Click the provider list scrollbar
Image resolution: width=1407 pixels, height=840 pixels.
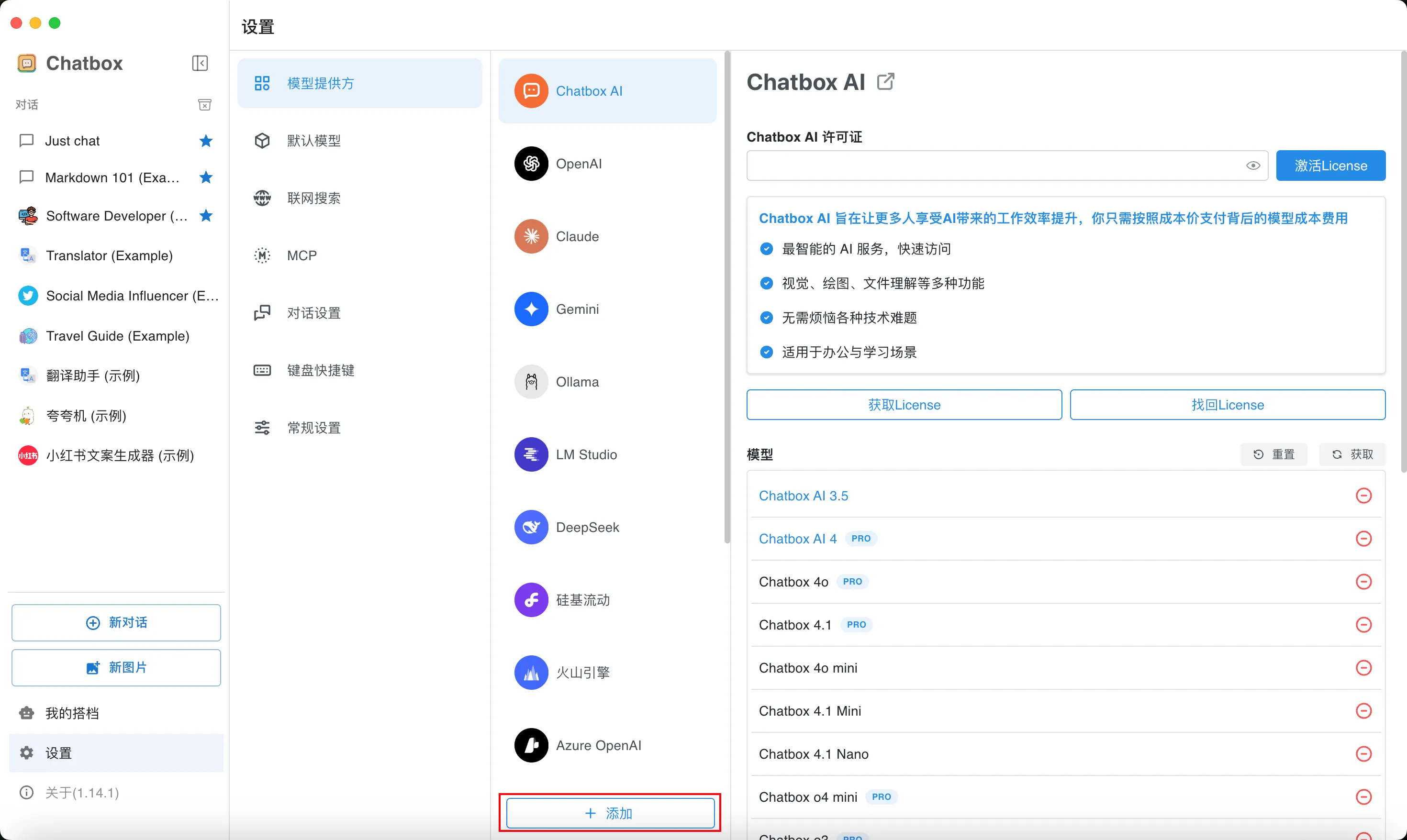(727, 294)
